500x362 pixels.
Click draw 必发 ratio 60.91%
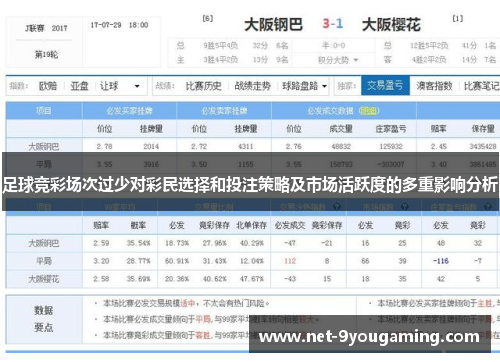pyautogui.click(x=177, y=261)
